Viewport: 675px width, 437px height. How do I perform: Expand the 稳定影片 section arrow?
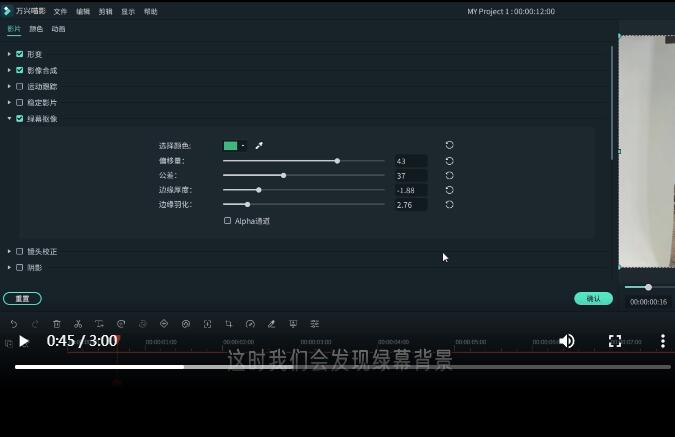coord(9,102)
